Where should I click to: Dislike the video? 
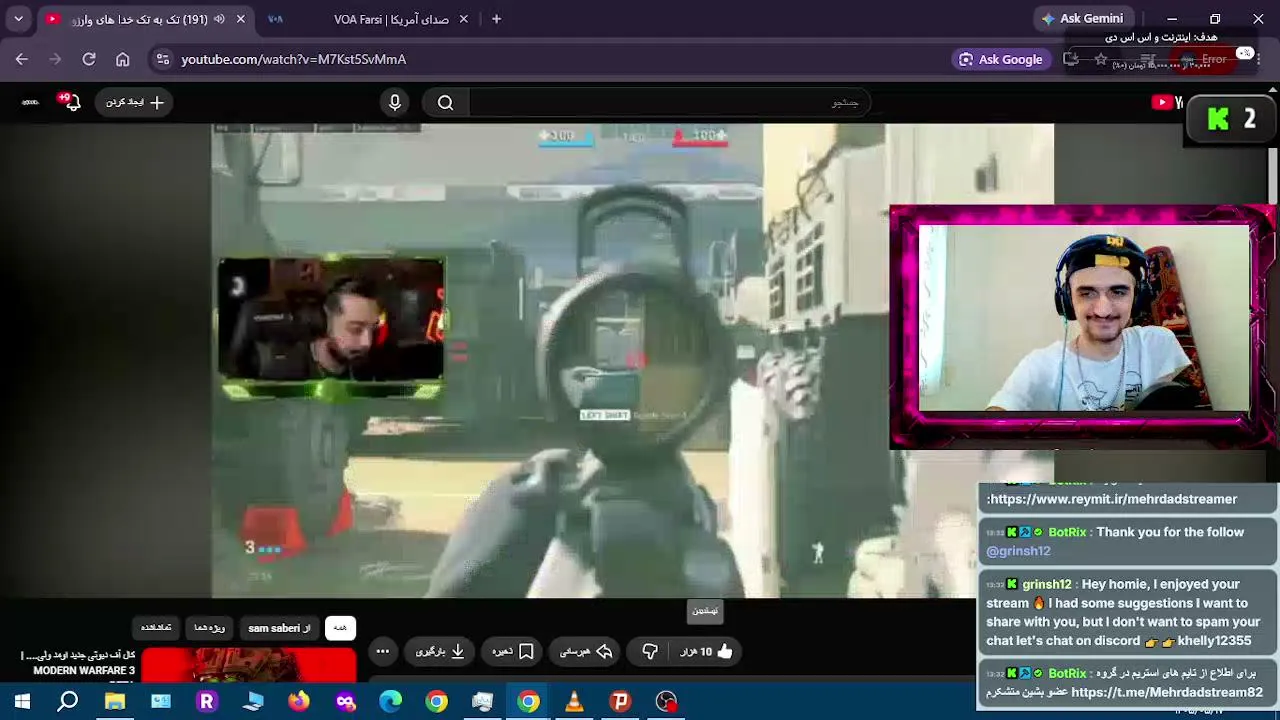[x=650, y=652]
